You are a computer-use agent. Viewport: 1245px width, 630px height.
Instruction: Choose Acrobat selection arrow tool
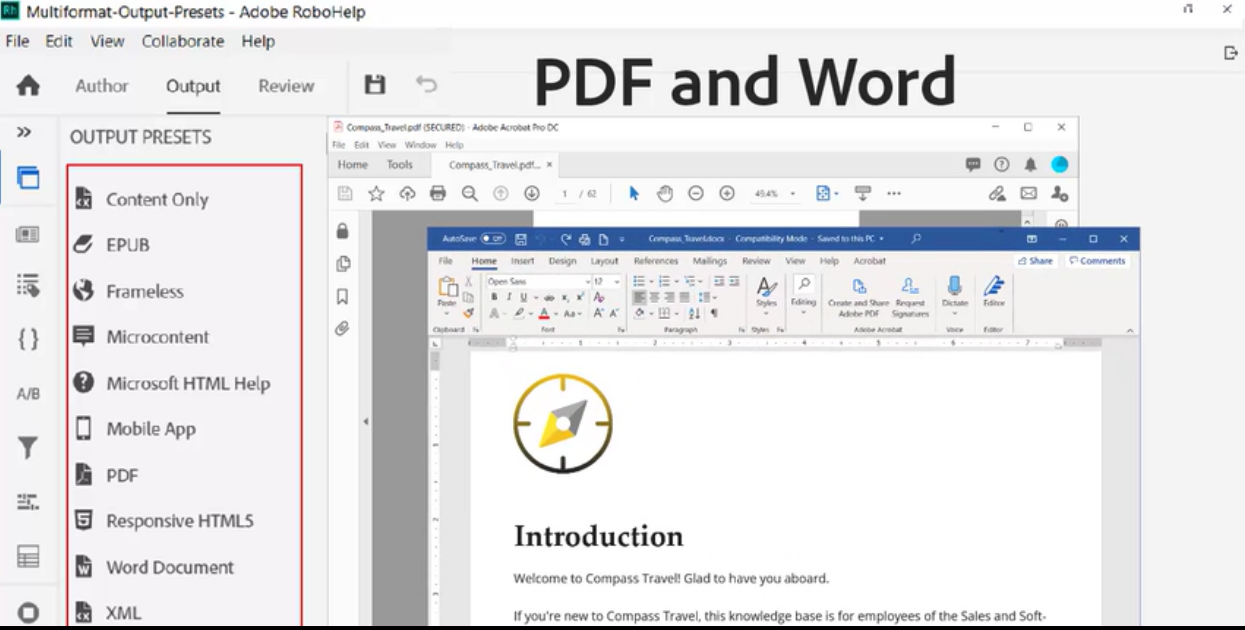click(x=634, y=193)
